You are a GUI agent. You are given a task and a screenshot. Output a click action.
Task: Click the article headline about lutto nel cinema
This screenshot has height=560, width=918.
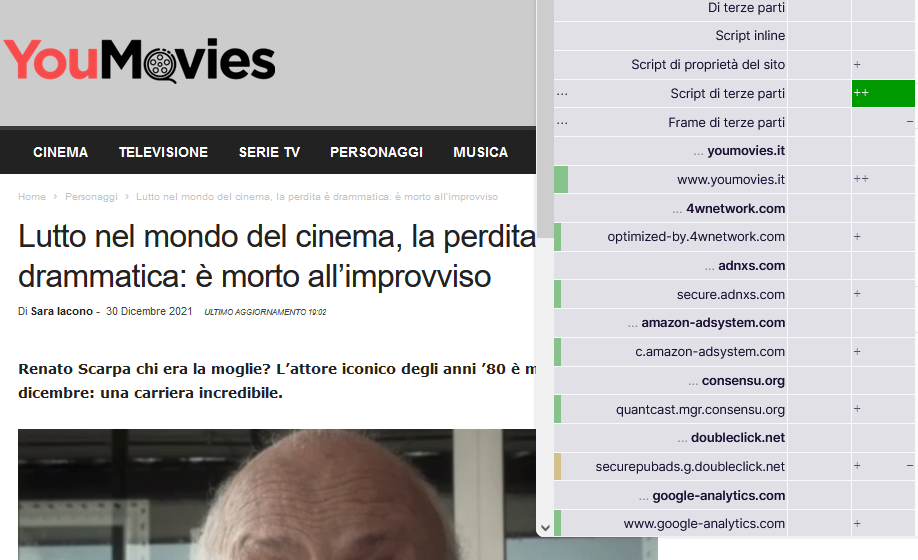click(x=277, y=256)
